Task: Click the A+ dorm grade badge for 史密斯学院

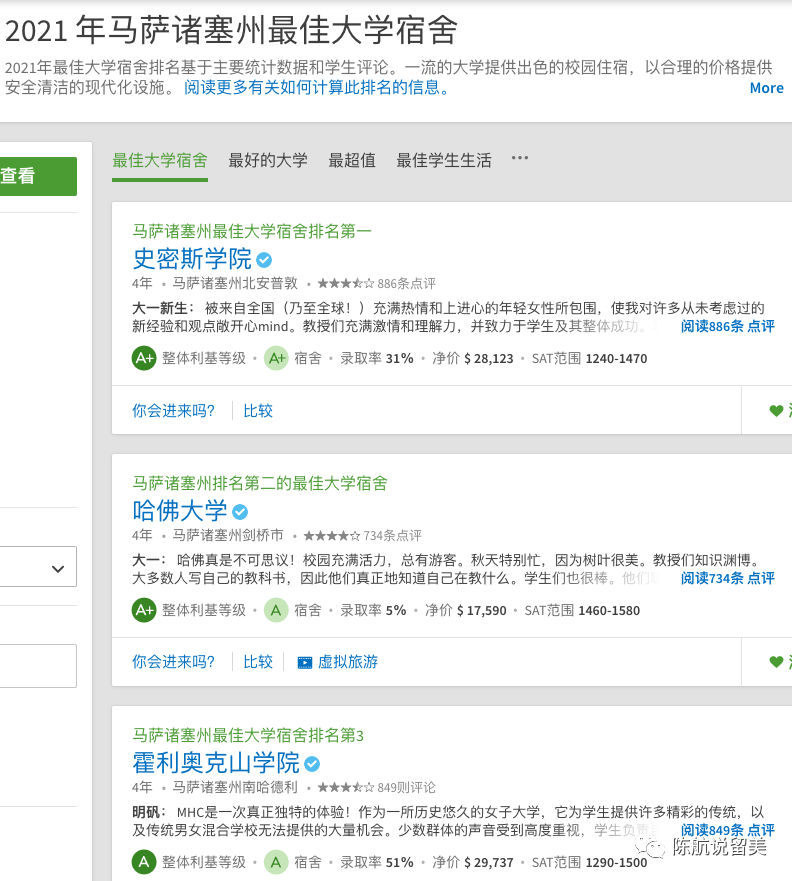Action: click(276, 358)
